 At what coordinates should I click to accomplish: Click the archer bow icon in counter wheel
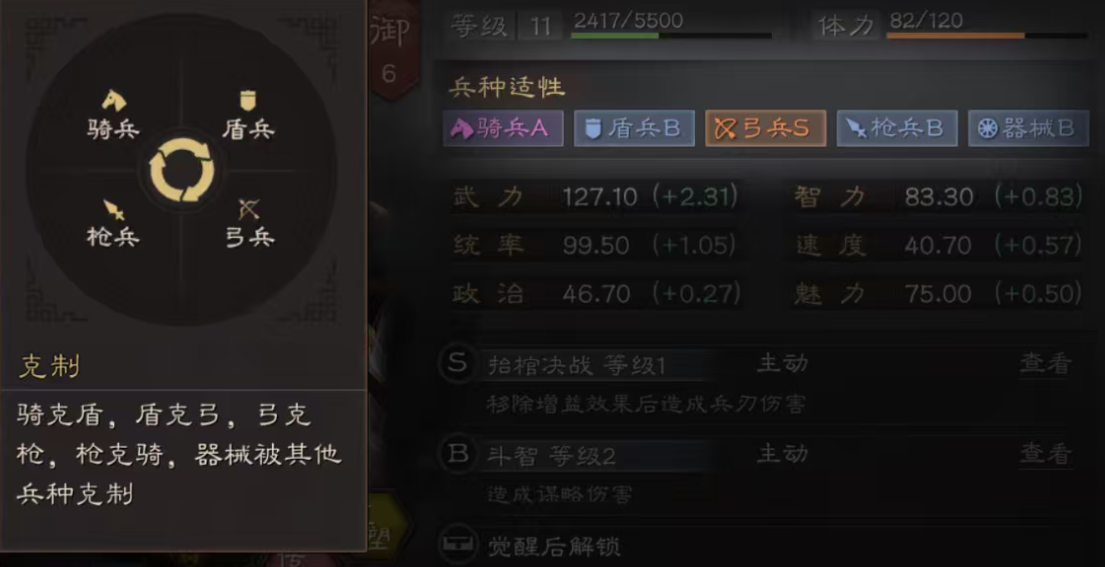pos(249,209)
